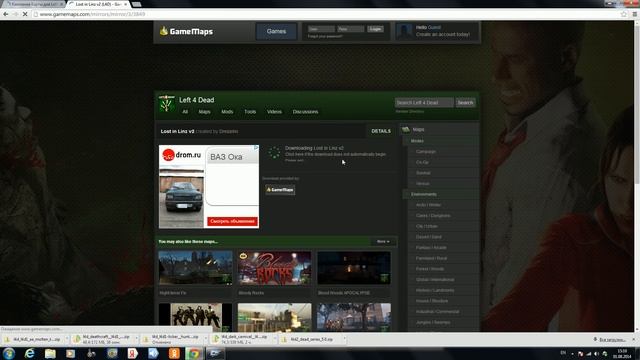Click the Search button next to search field

tap(465, 102)
